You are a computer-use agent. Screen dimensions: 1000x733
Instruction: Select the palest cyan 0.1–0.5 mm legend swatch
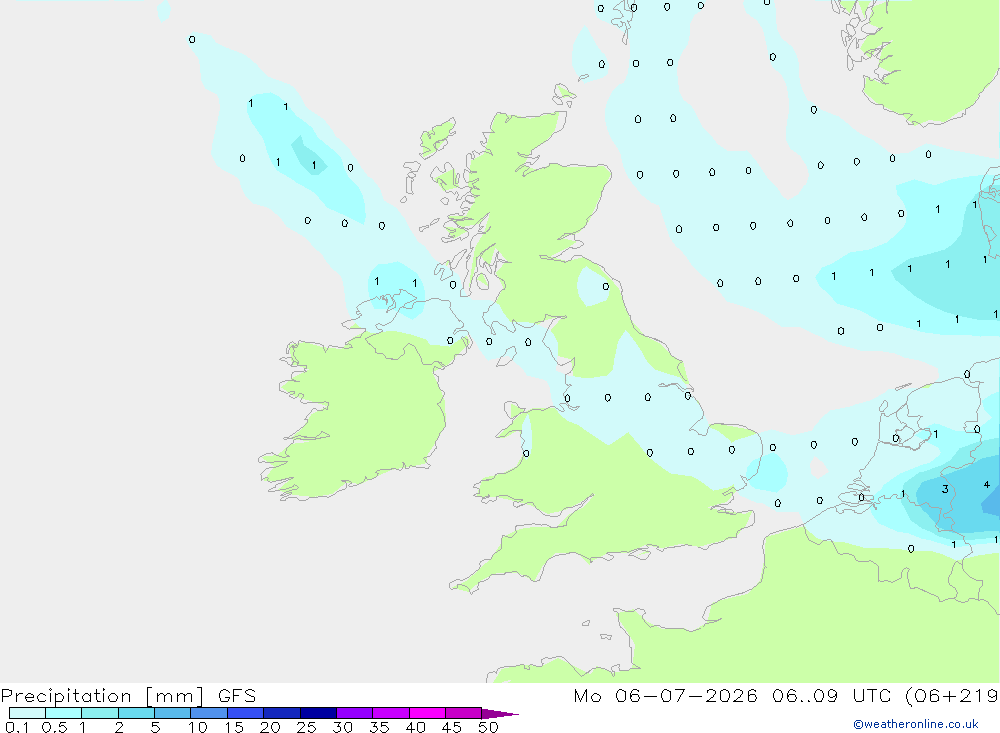click(x=27, y=713)
